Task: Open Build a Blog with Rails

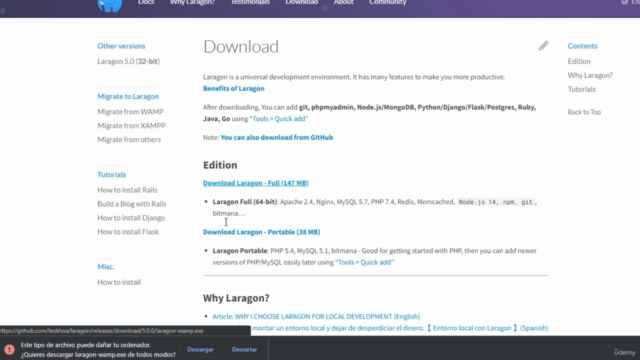Action: pyautogui.click(x=132, y=204)
